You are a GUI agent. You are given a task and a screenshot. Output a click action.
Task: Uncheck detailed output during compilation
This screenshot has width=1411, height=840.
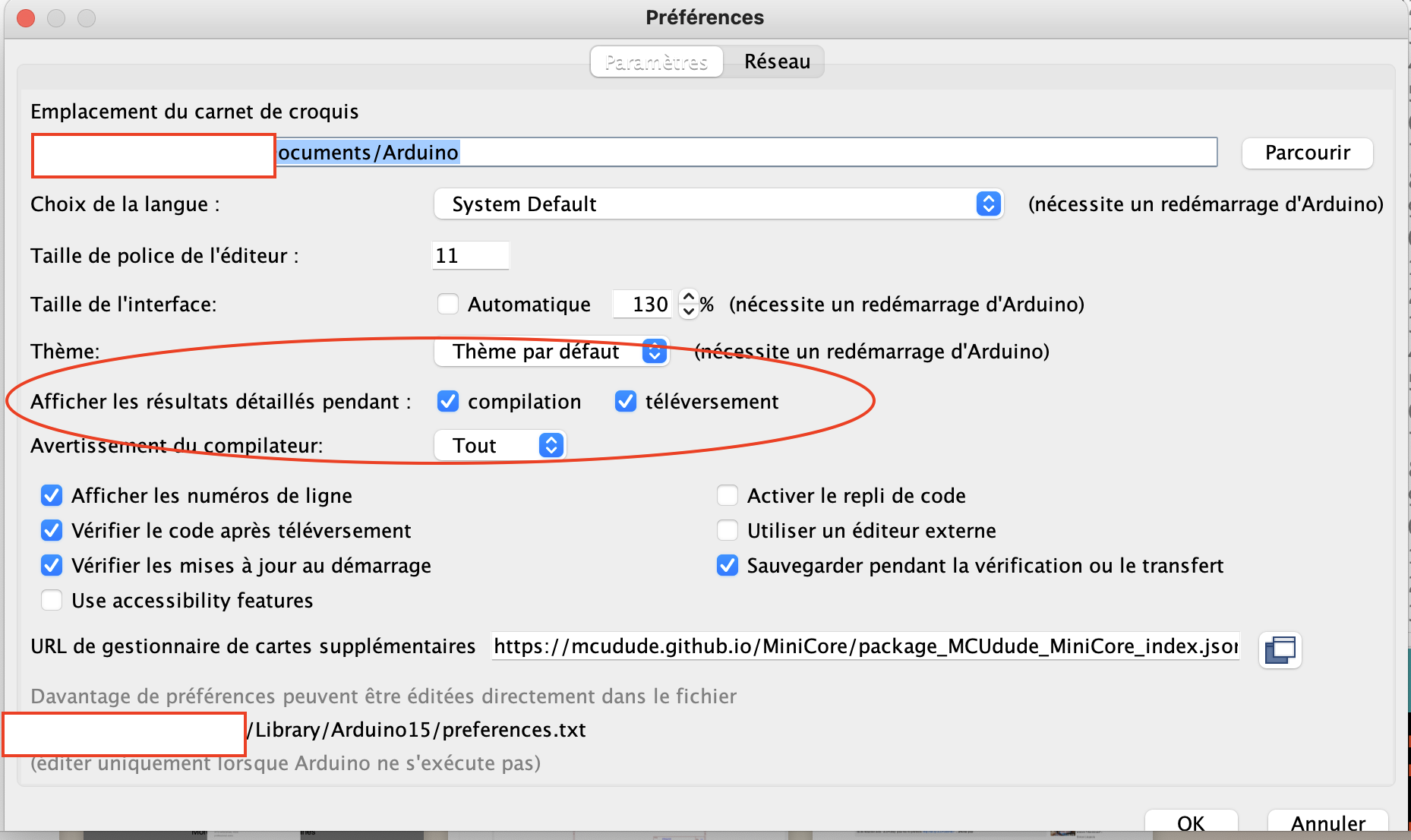[x=448, y=401]
